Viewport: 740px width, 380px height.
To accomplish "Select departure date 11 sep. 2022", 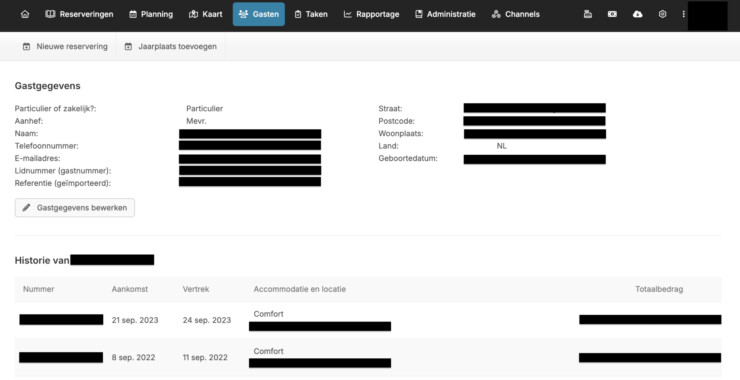I will [x=205, y=357].
